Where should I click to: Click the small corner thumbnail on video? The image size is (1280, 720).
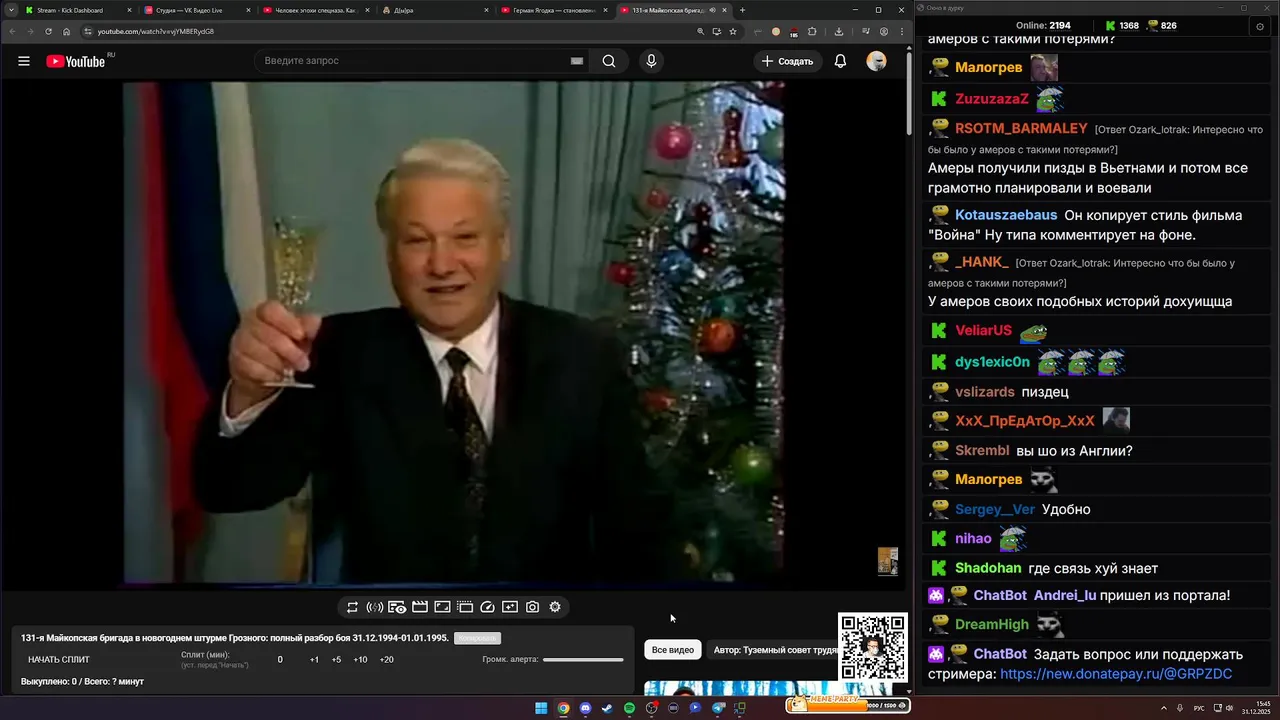887,561
